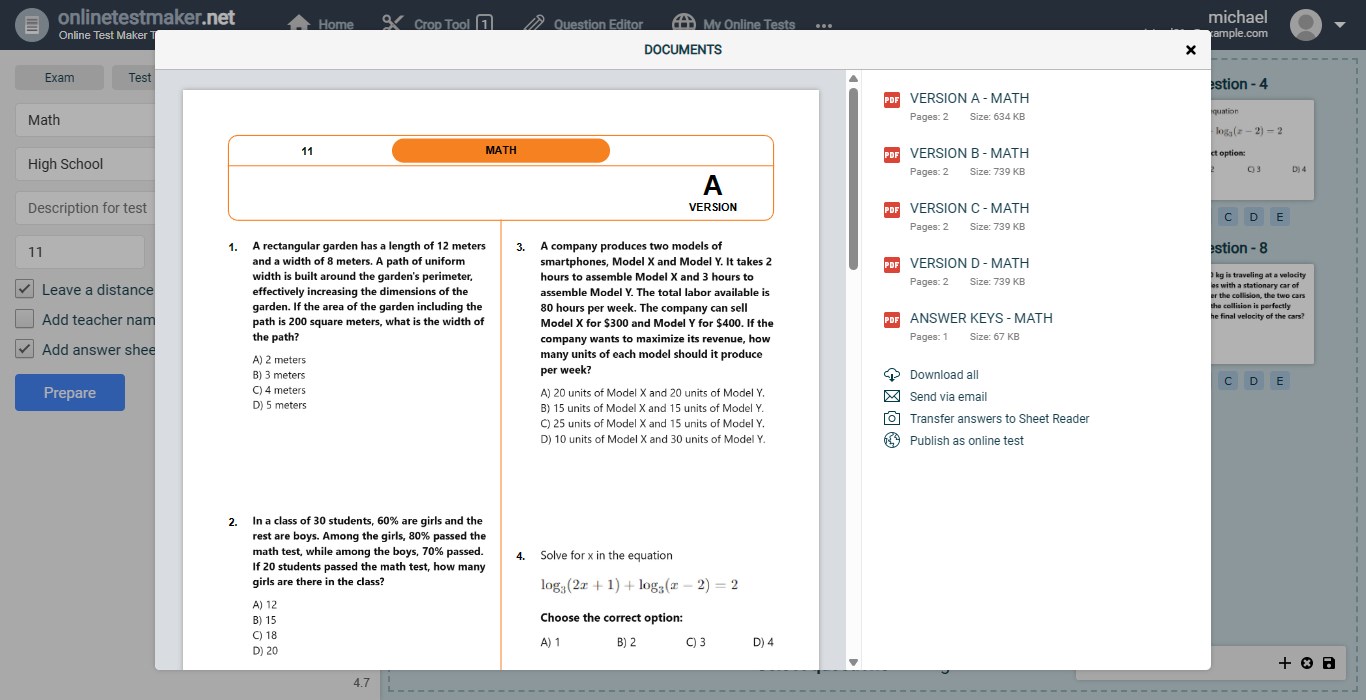The height and width of the screenshot is (700, 1366).
Task: Click the save floppy disk icon
Action: click(1329, 663)
